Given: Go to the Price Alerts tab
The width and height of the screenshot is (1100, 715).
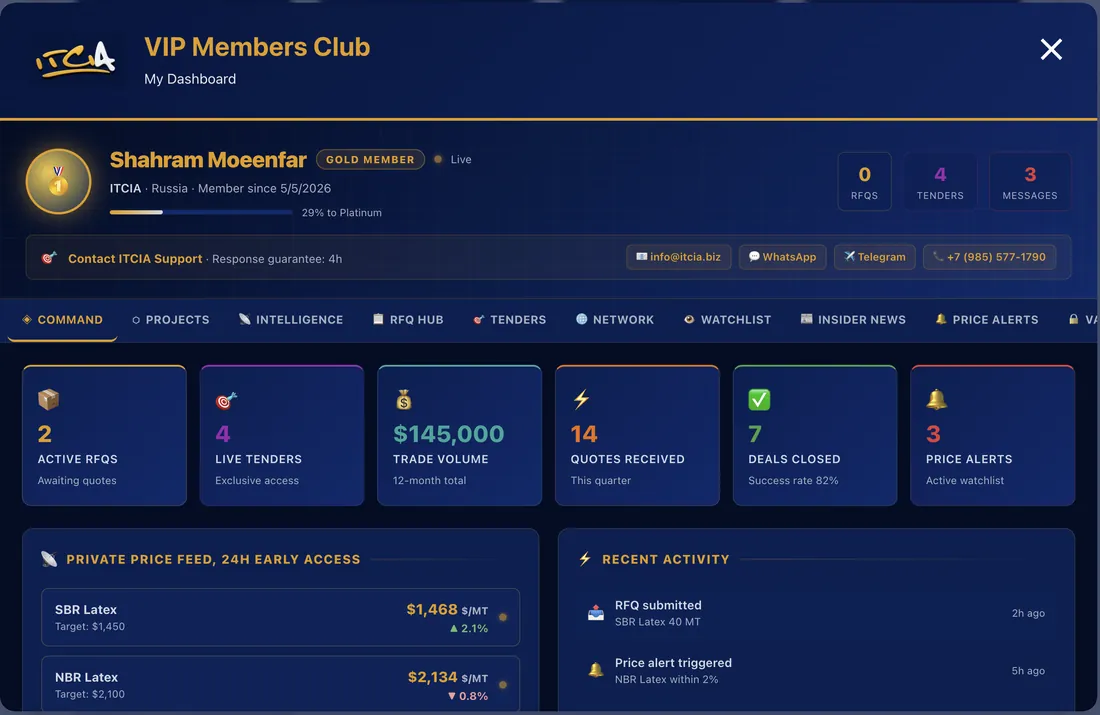Looking at the screenshot, I should [986, 319].
